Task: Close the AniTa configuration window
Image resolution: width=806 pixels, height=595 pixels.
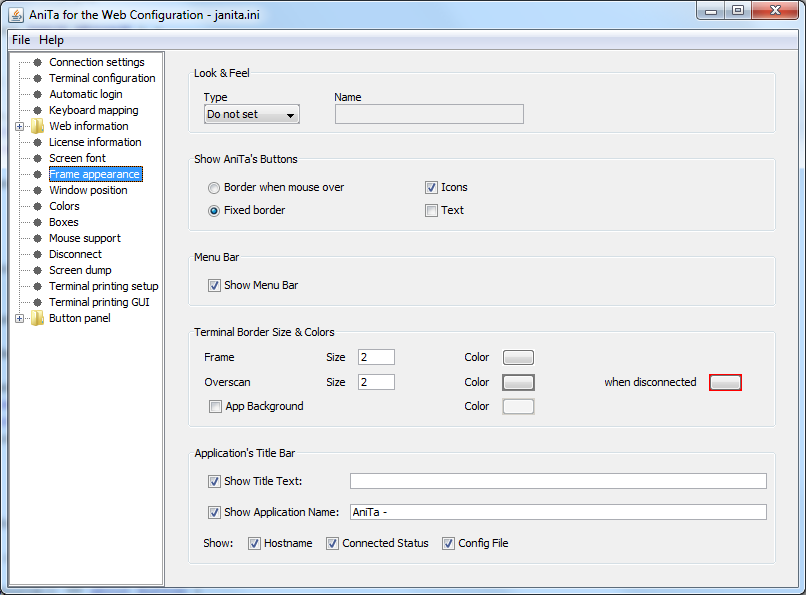Action: tap(775, 11)
